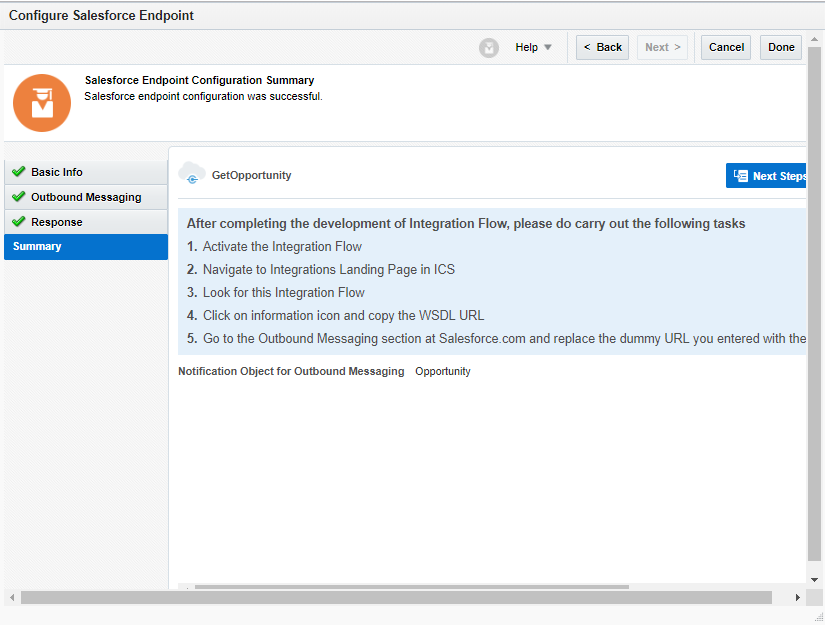Image resolution: width=825 pixels, height=625 pixels.
Task: Click the disabled Next button
Action: point(662,47)
